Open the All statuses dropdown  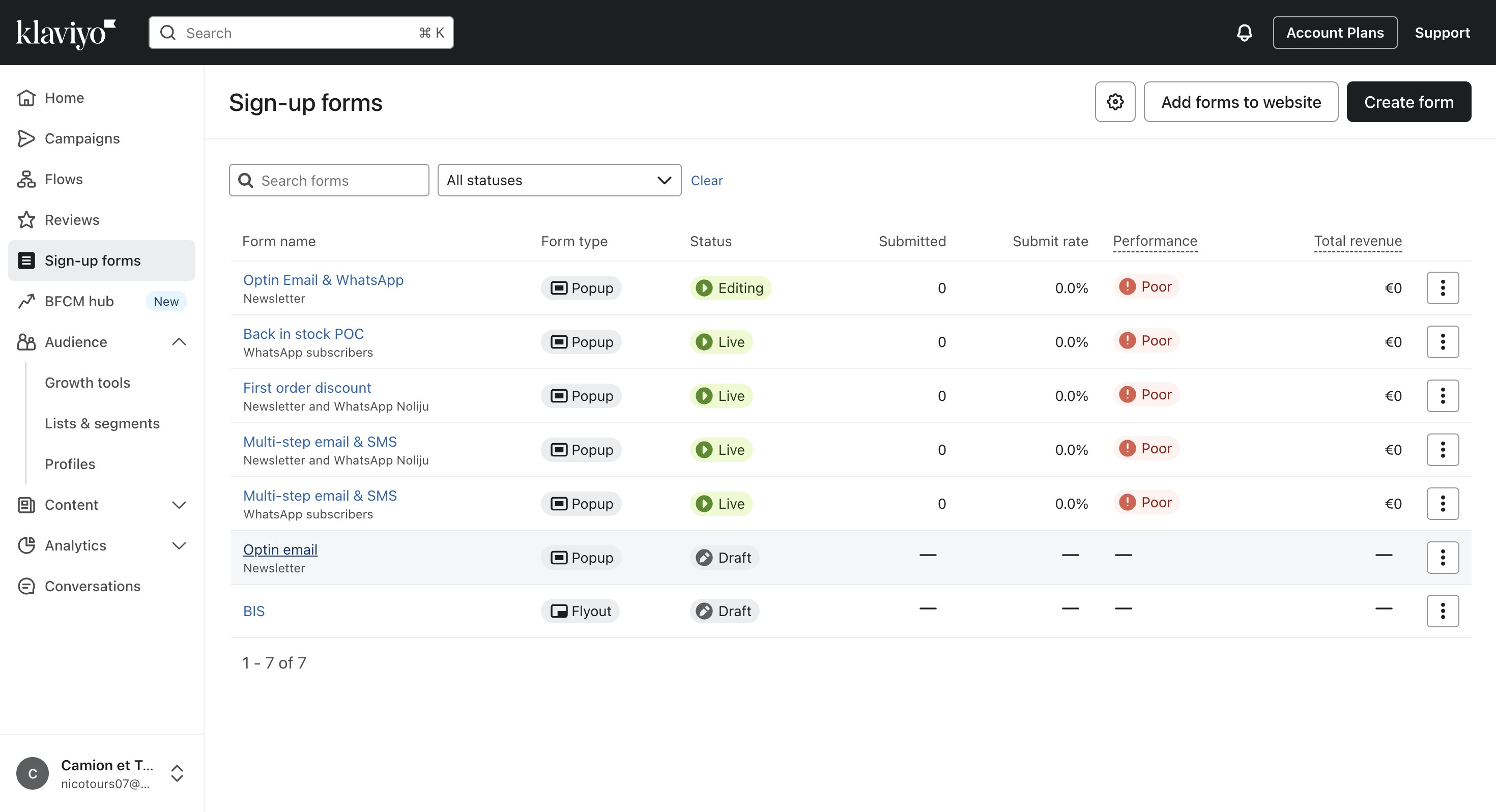coord(559,180)
